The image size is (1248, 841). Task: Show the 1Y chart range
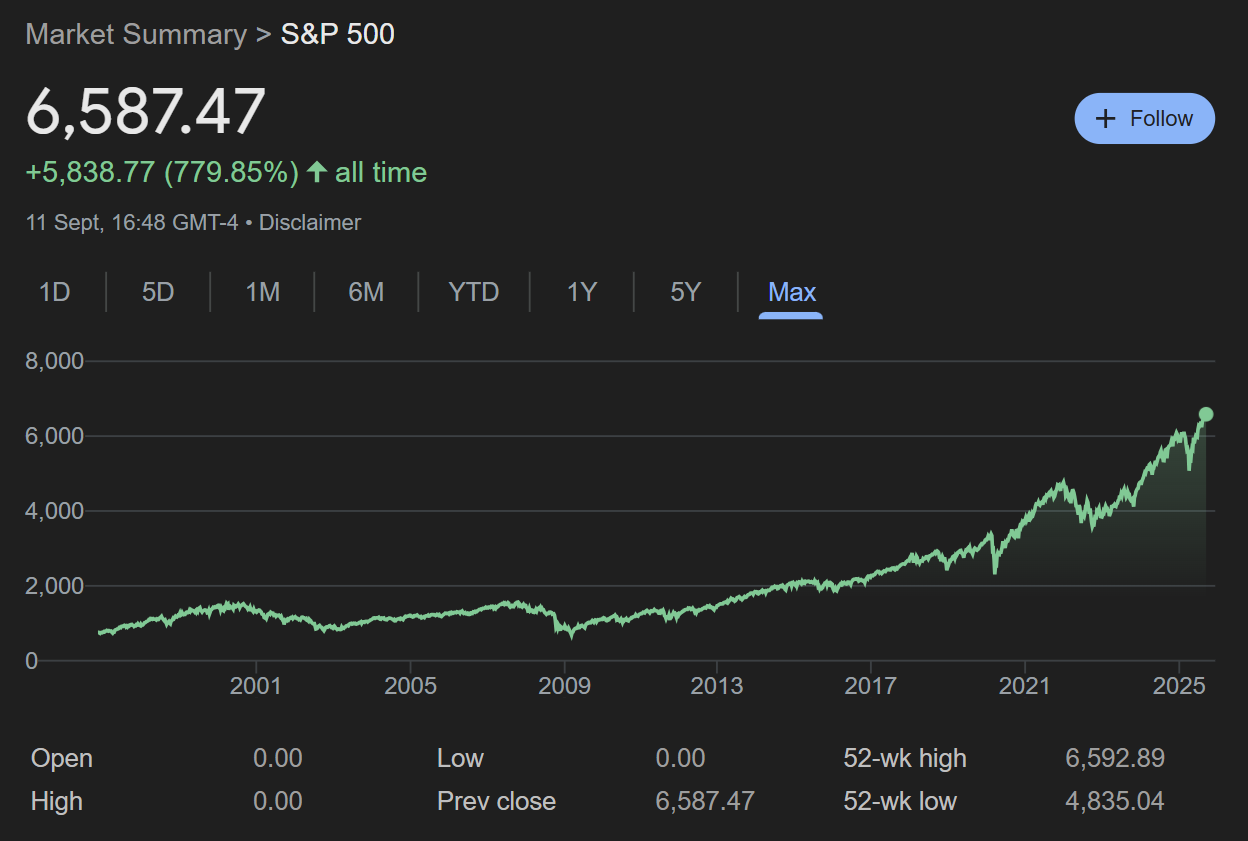(x=582, y=292)
